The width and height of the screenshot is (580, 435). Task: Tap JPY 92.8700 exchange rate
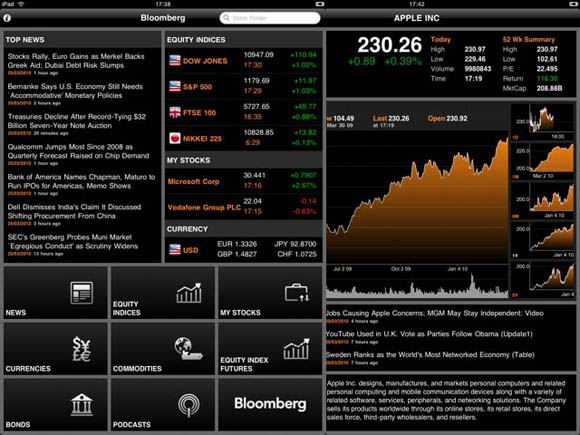[295, 244]
